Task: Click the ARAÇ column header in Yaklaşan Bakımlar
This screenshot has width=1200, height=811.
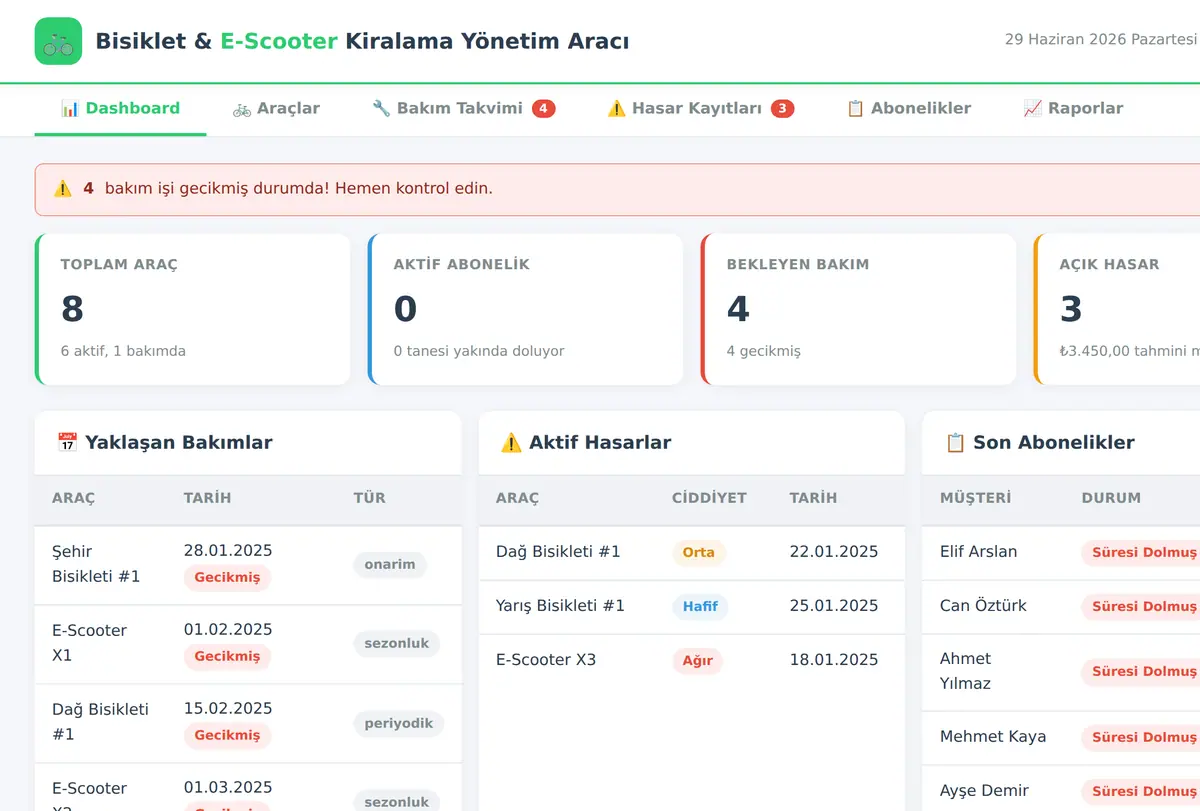Action: [73, 498]
